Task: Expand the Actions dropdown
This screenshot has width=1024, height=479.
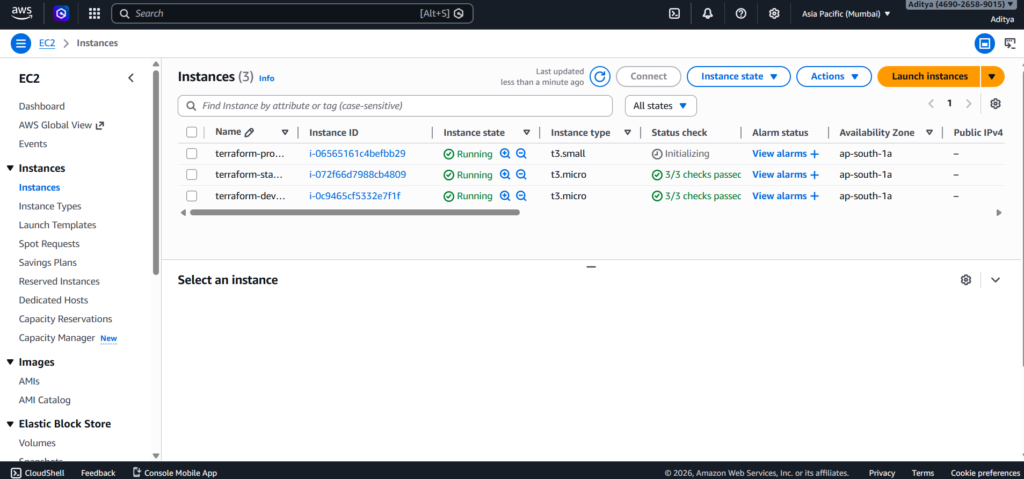Action: pos(834,77)
